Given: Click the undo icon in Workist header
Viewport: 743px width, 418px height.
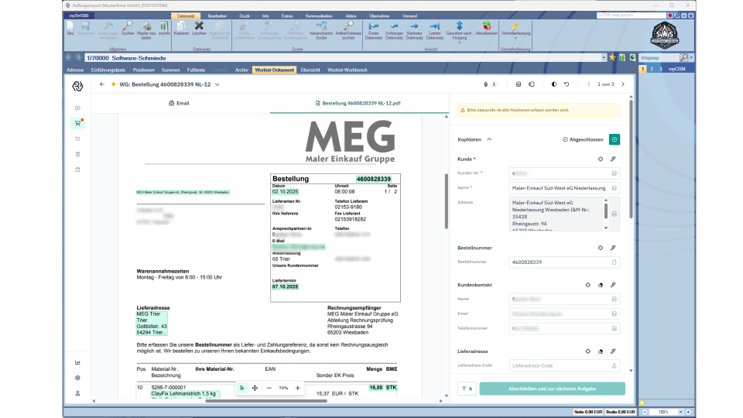Looking at the screenshot, I should coord(567,85).
